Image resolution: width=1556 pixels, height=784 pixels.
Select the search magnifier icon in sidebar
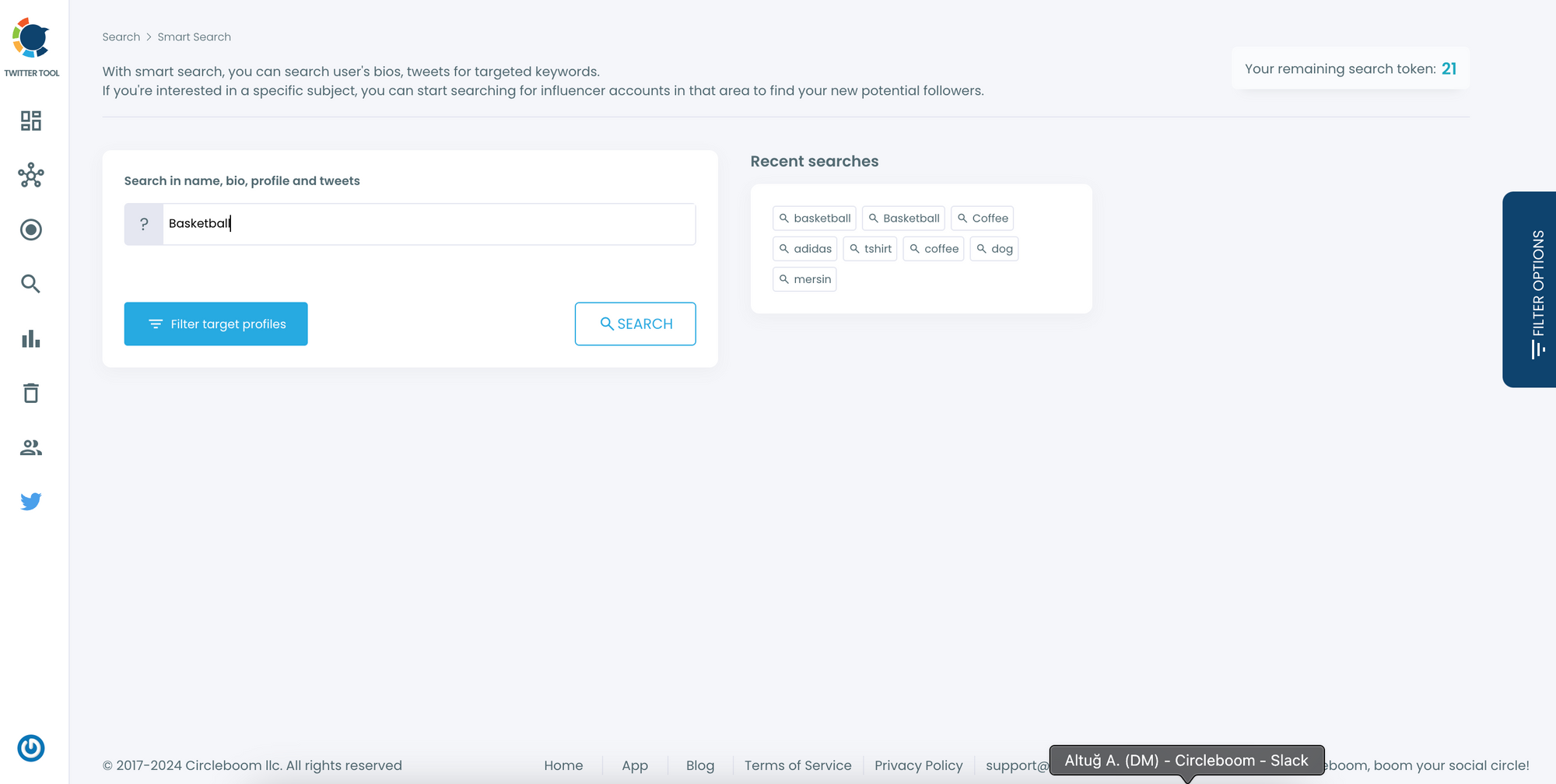point(31,284)
